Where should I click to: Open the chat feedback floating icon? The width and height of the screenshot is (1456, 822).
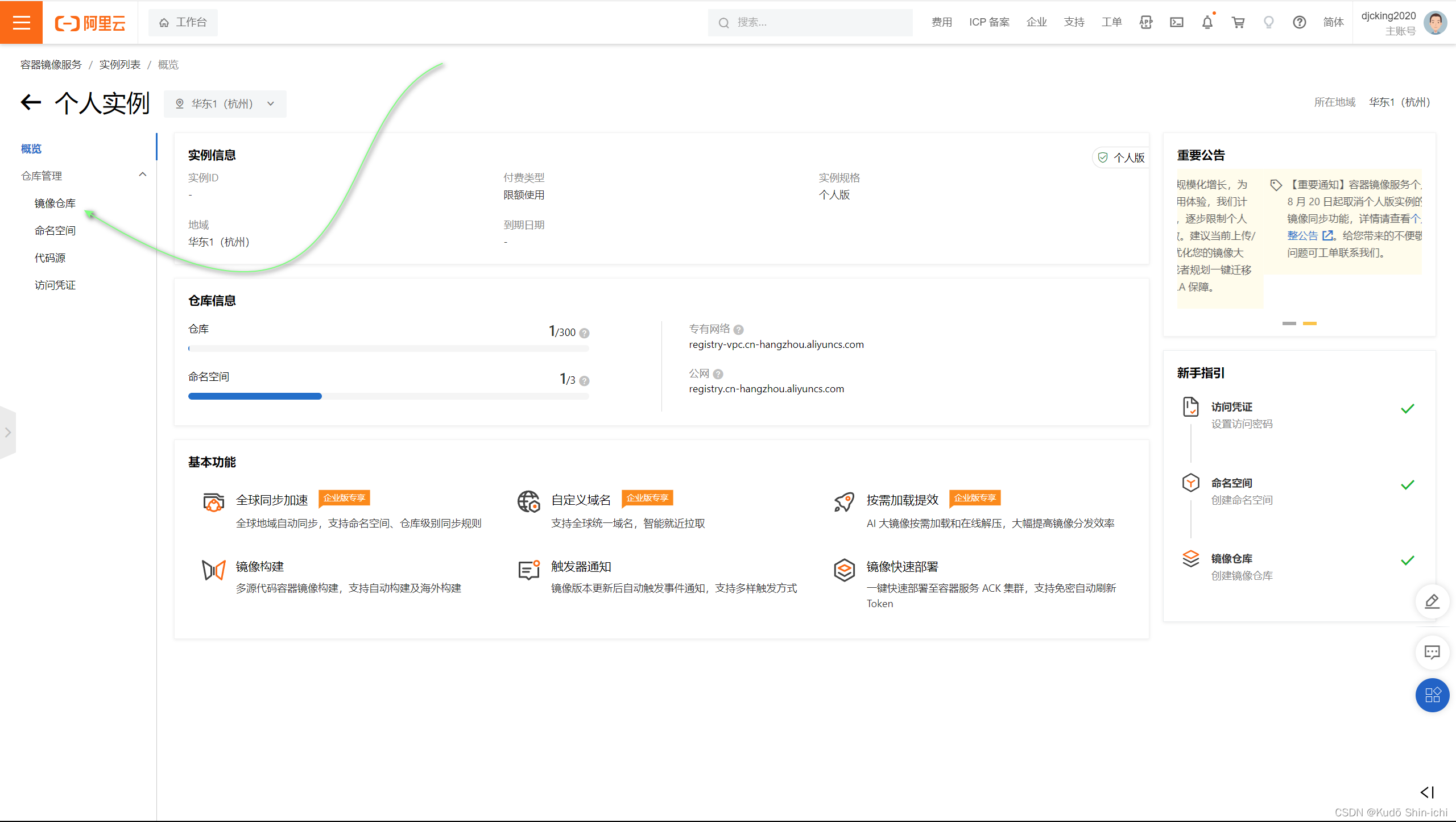1432,651
